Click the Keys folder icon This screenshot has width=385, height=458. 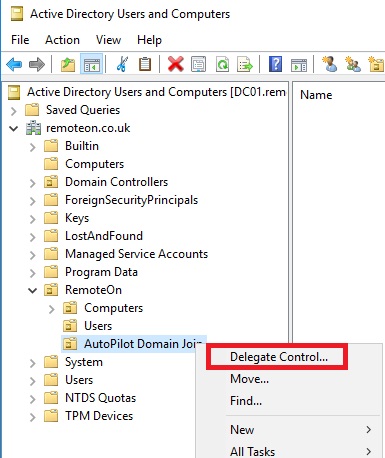pyautogui.click(x=51, y=218)
